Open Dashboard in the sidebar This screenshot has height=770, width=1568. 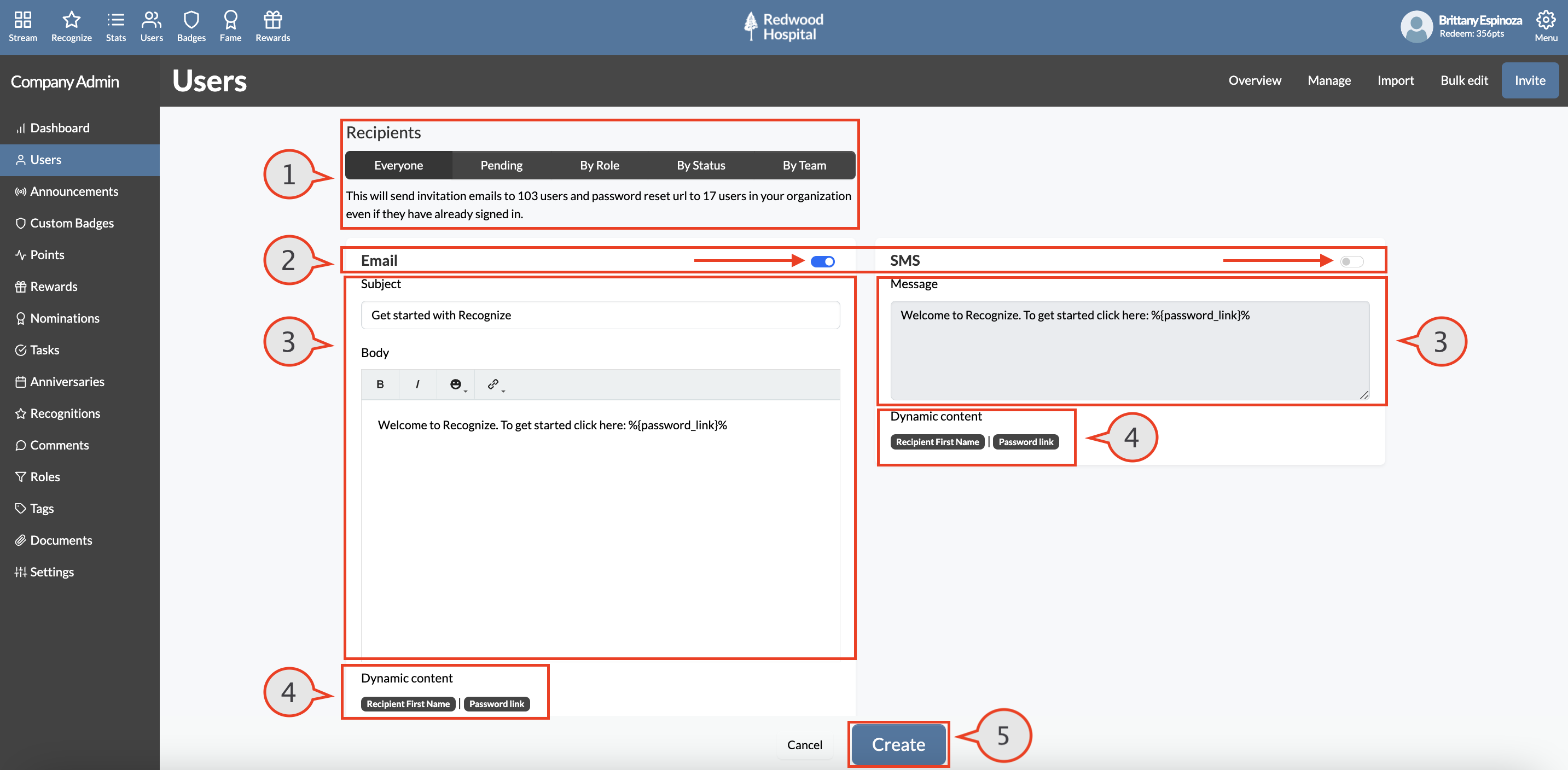(80, 128)
